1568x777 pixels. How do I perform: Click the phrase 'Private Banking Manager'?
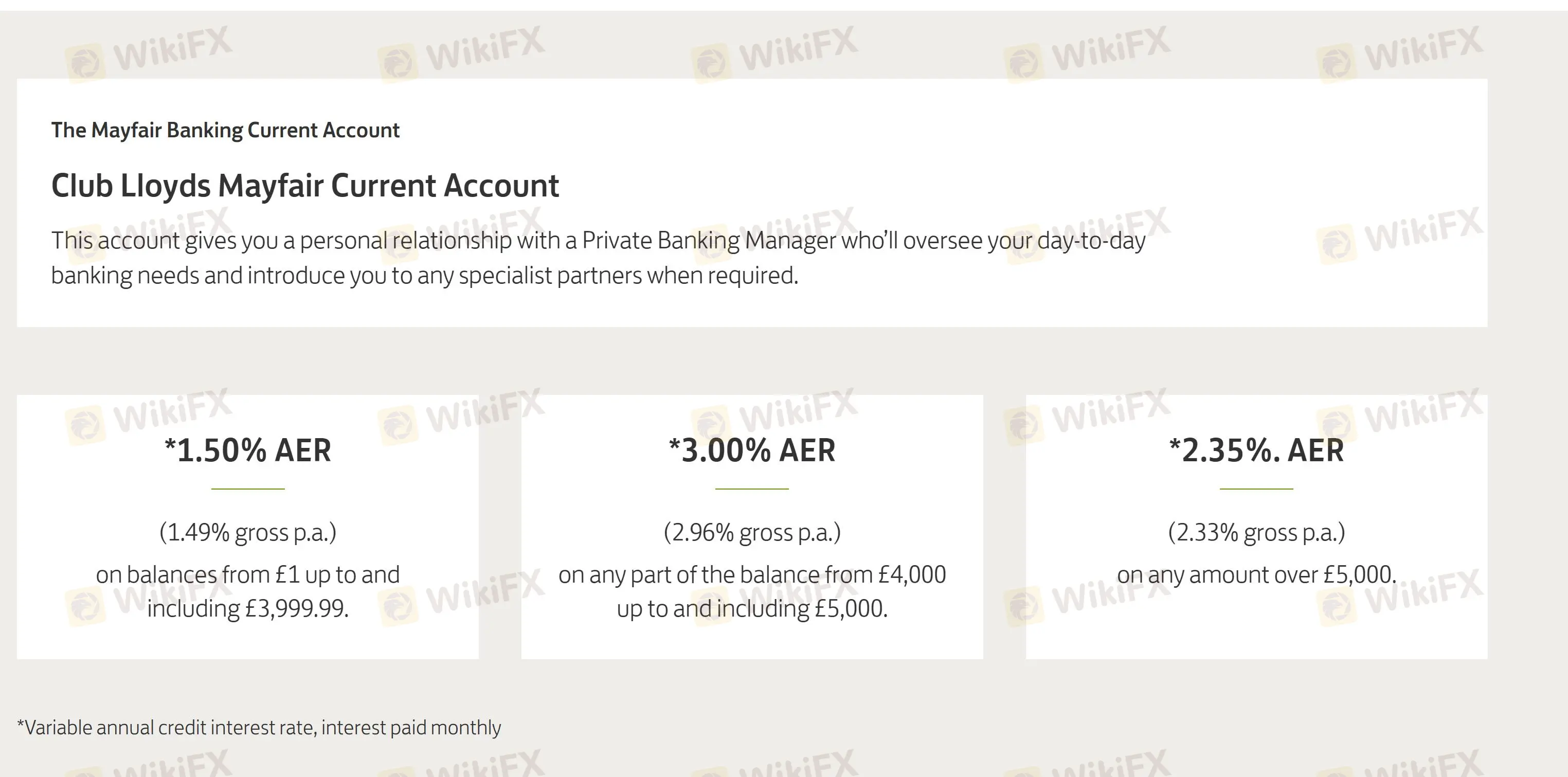[709, 241]
